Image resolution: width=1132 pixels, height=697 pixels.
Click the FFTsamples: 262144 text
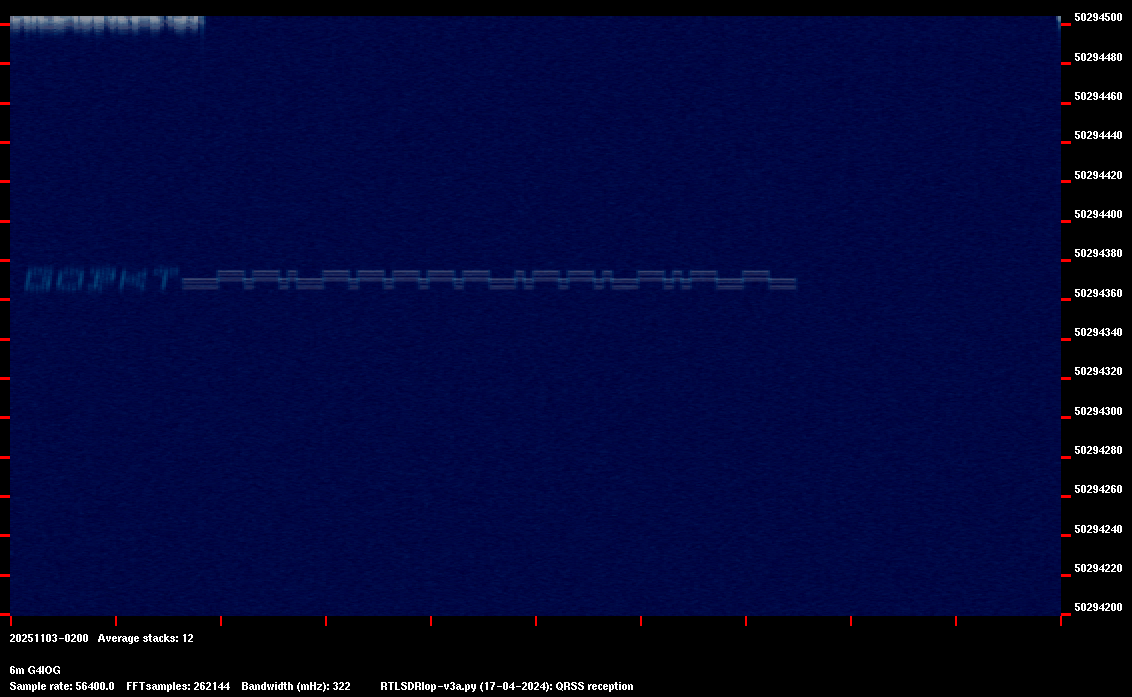click(x=178, y=686)
